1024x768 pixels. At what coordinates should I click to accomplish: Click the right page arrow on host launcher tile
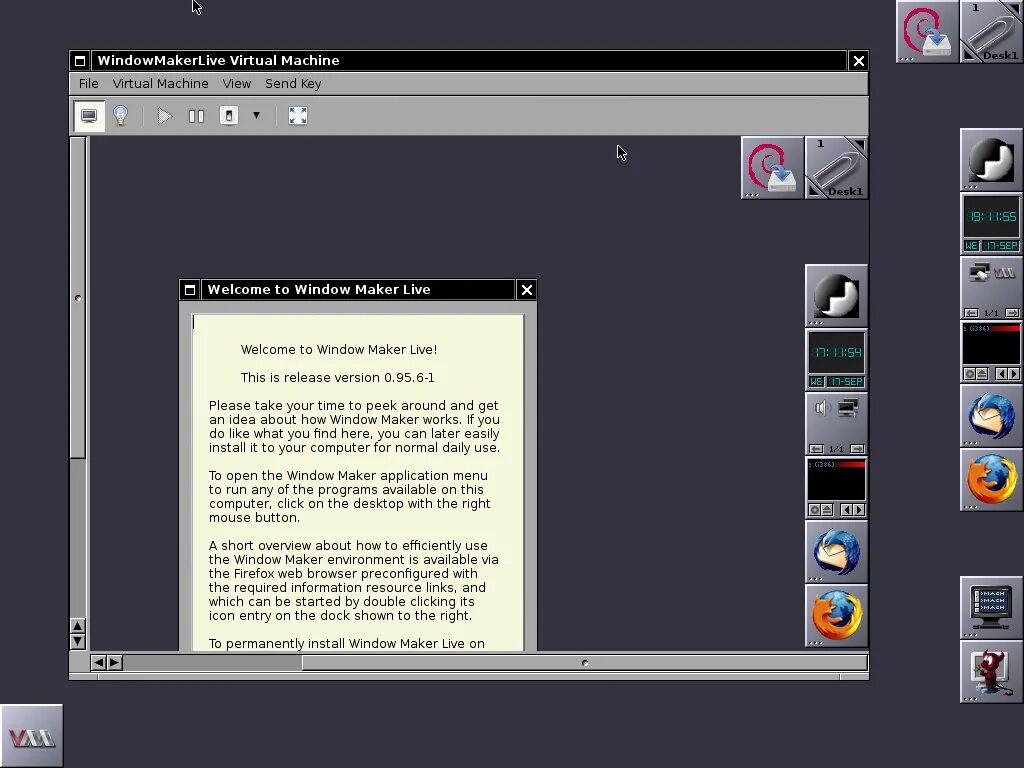(x=1012, y=313)
